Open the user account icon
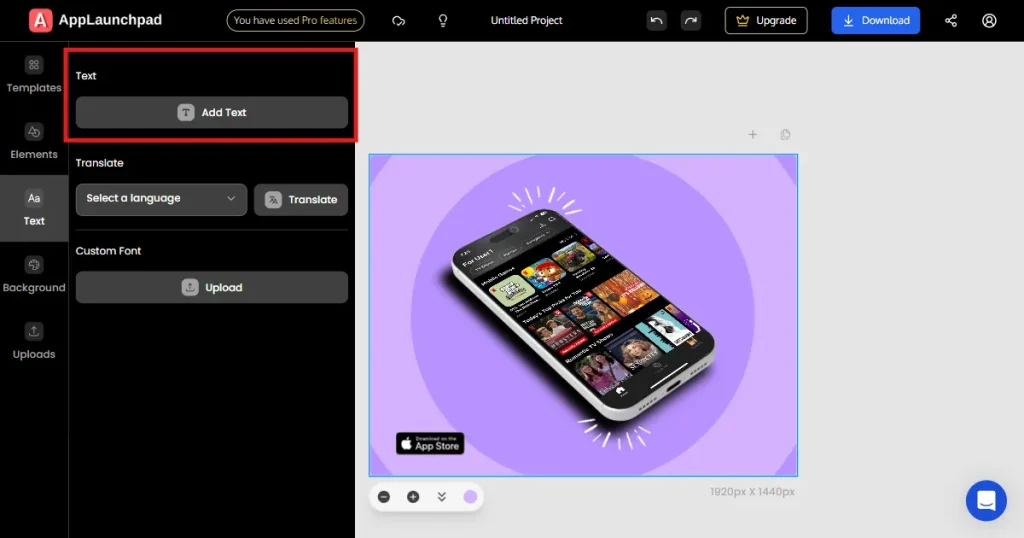This screenshot has width=1024, height=538. coord(989,20)
